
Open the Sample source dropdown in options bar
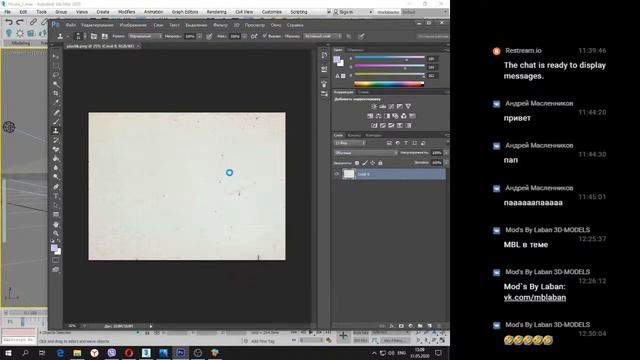coord(322,36)
